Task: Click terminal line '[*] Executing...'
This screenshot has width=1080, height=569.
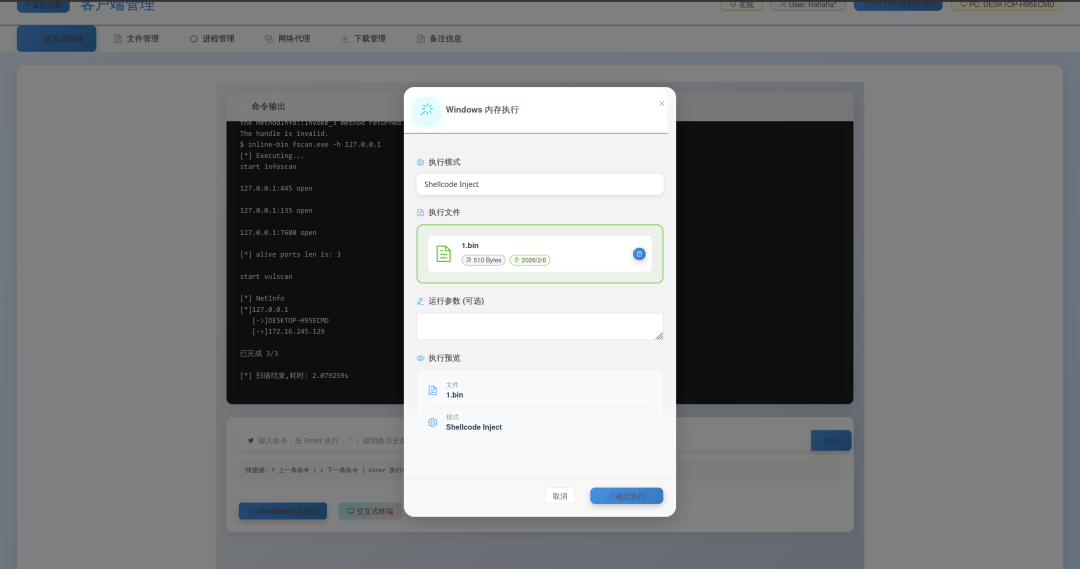Action: (271, 156)
